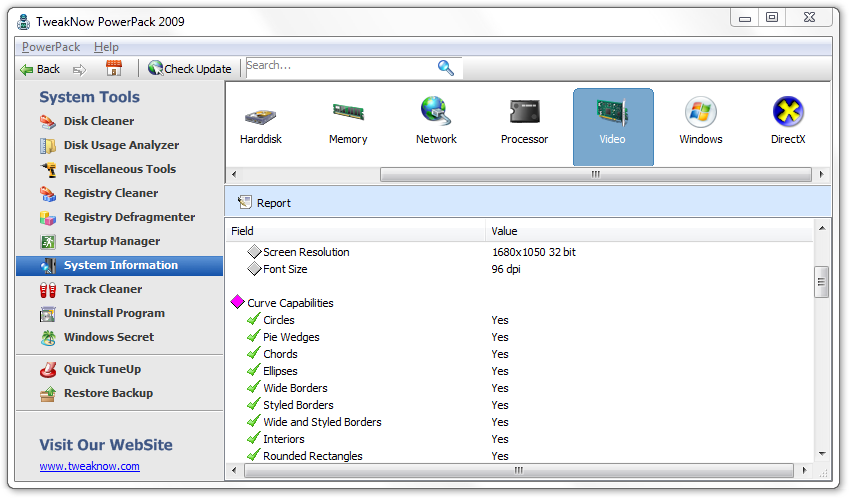Image resolution: width=849 pixels, height=498 pixels.
Task: Click in the Search input field
Action: click(x=341, y=68)
